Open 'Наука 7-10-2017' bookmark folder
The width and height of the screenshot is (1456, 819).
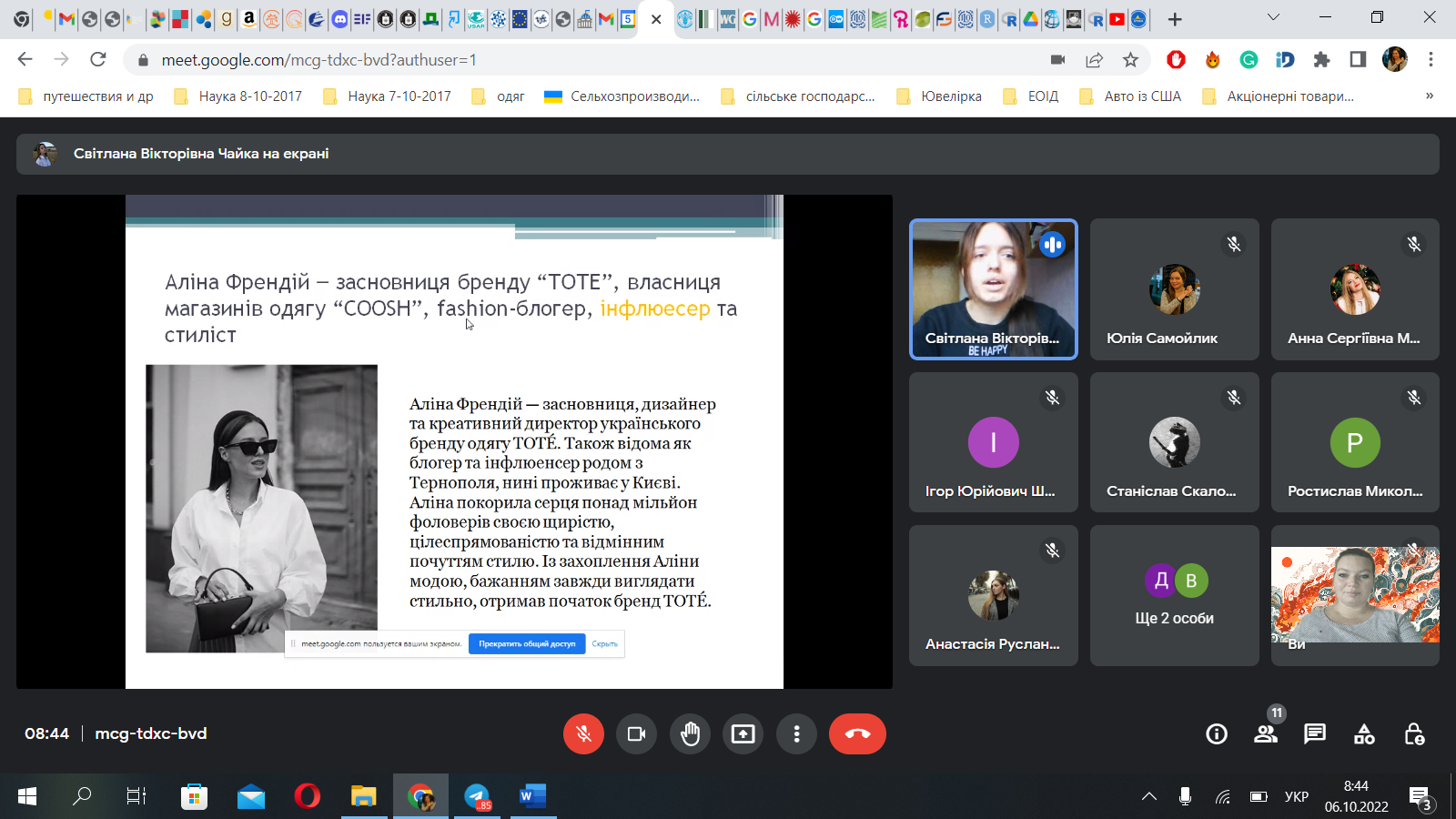(387, 96)
